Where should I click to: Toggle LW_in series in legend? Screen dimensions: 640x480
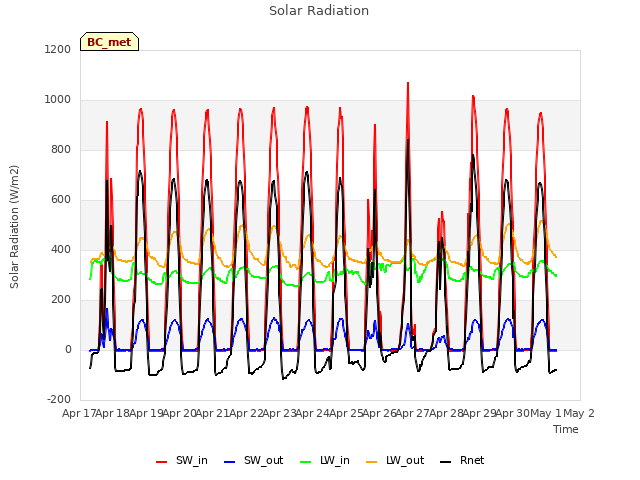[325, 460]
